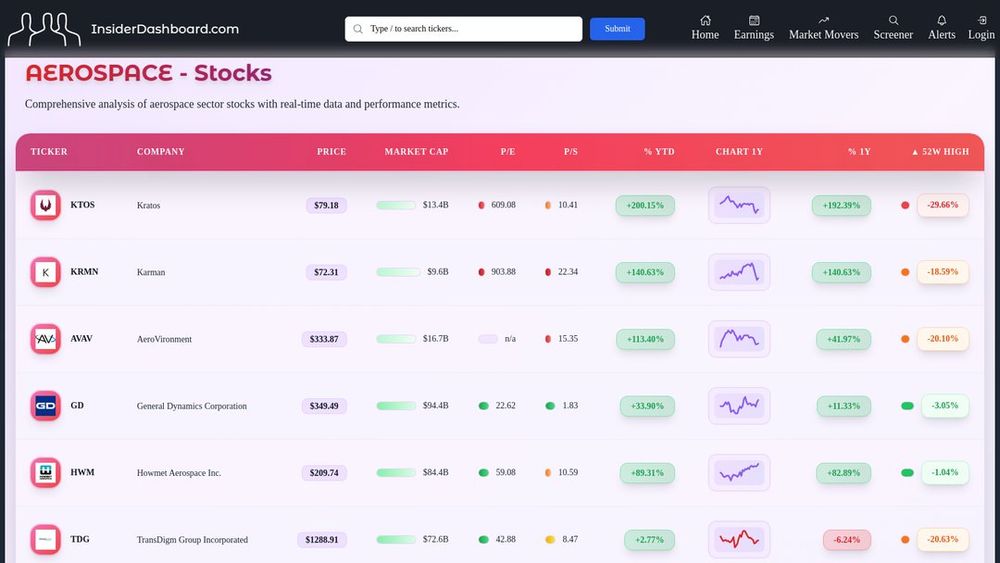Sort by the P/S column header

570,152
